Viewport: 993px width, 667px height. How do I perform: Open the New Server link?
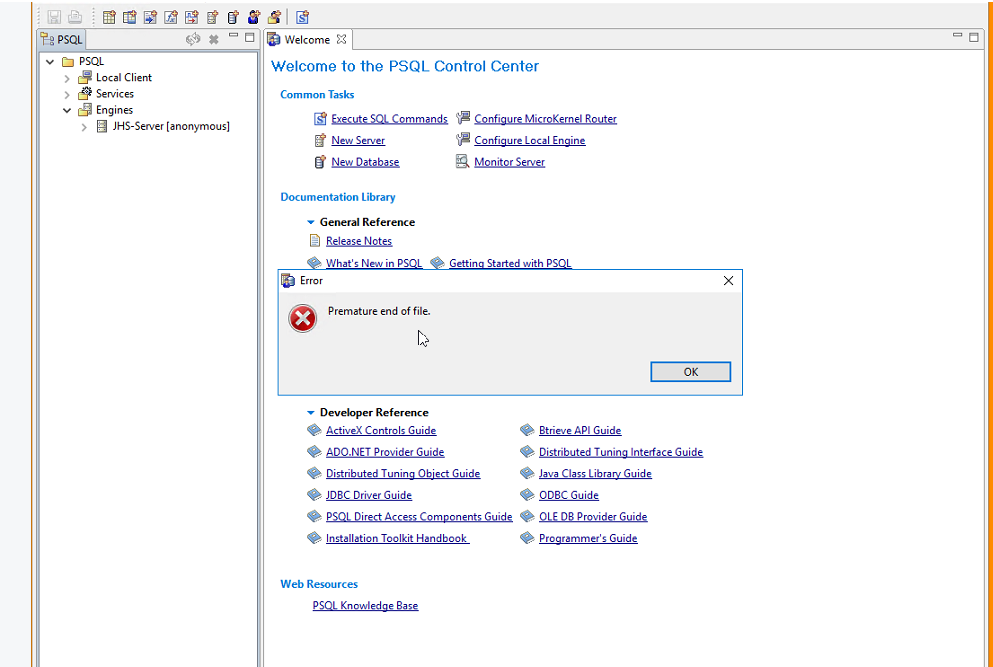pyautogui.click(x=358, y=140)
